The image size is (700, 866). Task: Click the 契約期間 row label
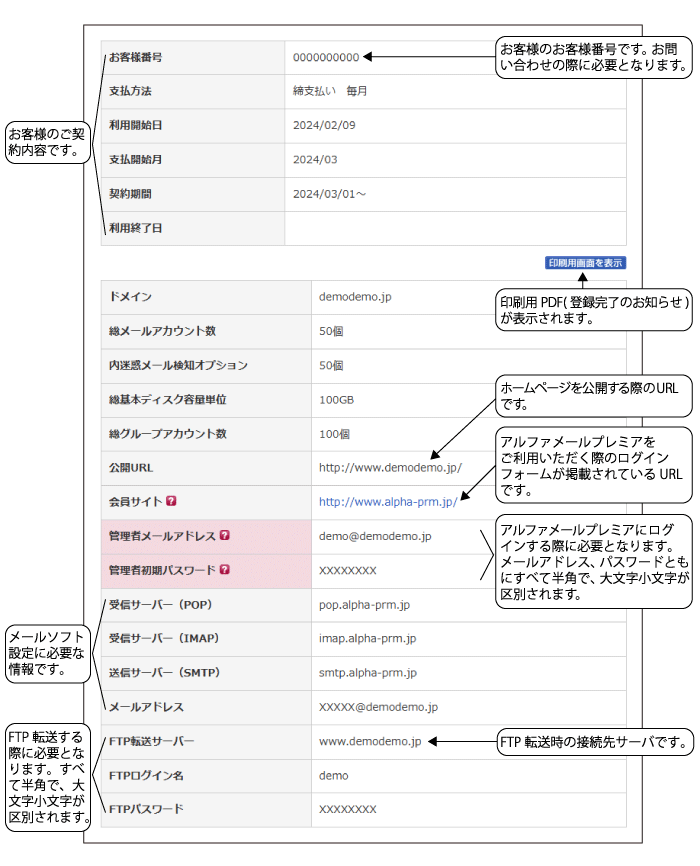(130, 194)
